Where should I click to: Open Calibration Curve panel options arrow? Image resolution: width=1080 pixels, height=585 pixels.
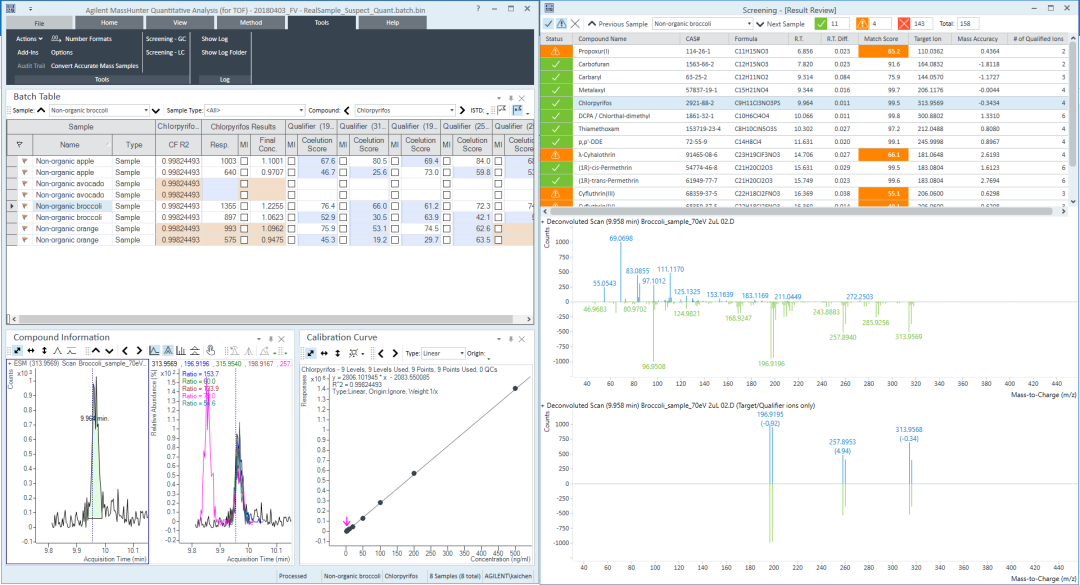click(499, 339)
